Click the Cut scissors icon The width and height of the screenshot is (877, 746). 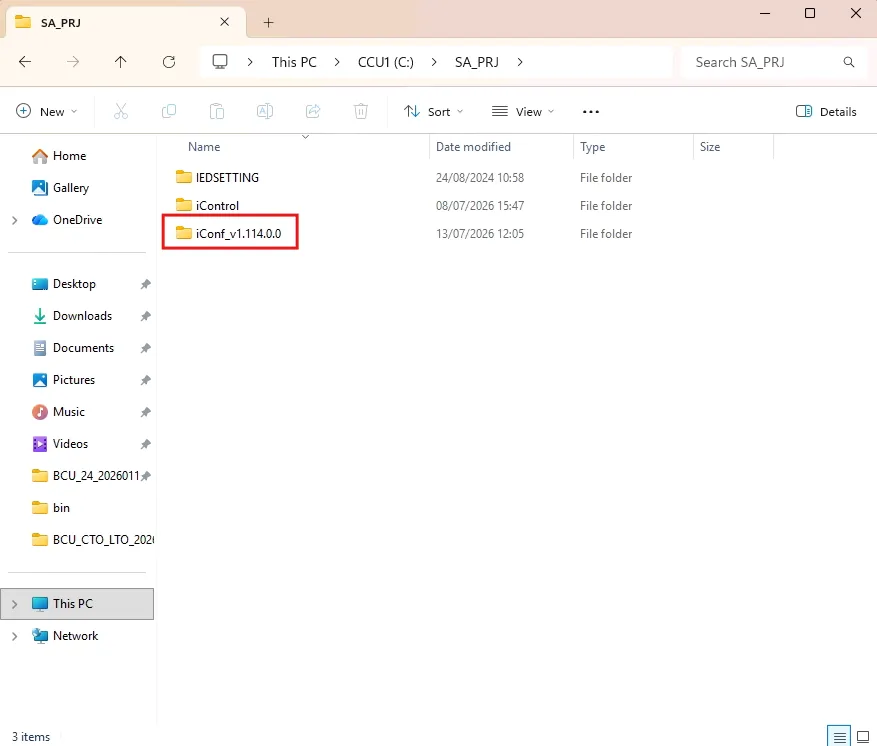click(121, 112)
